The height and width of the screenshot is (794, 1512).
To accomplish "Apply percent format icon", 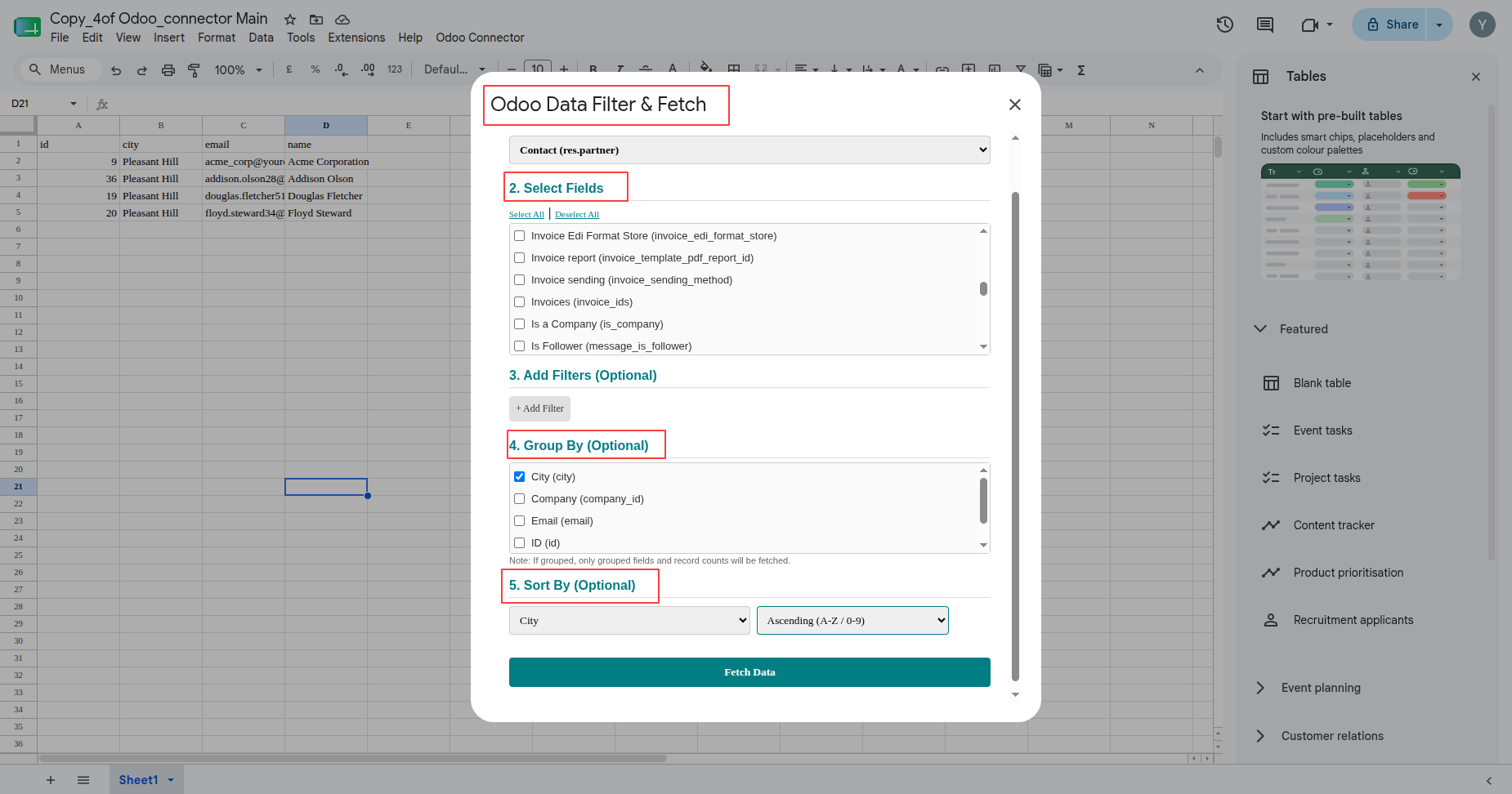I will pos(315,69).
